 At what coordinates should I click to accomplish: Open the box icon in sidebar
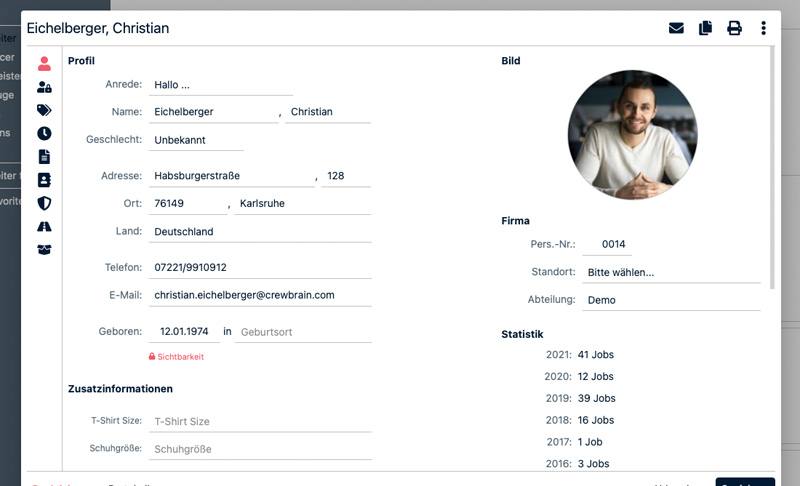coord(44,249)
